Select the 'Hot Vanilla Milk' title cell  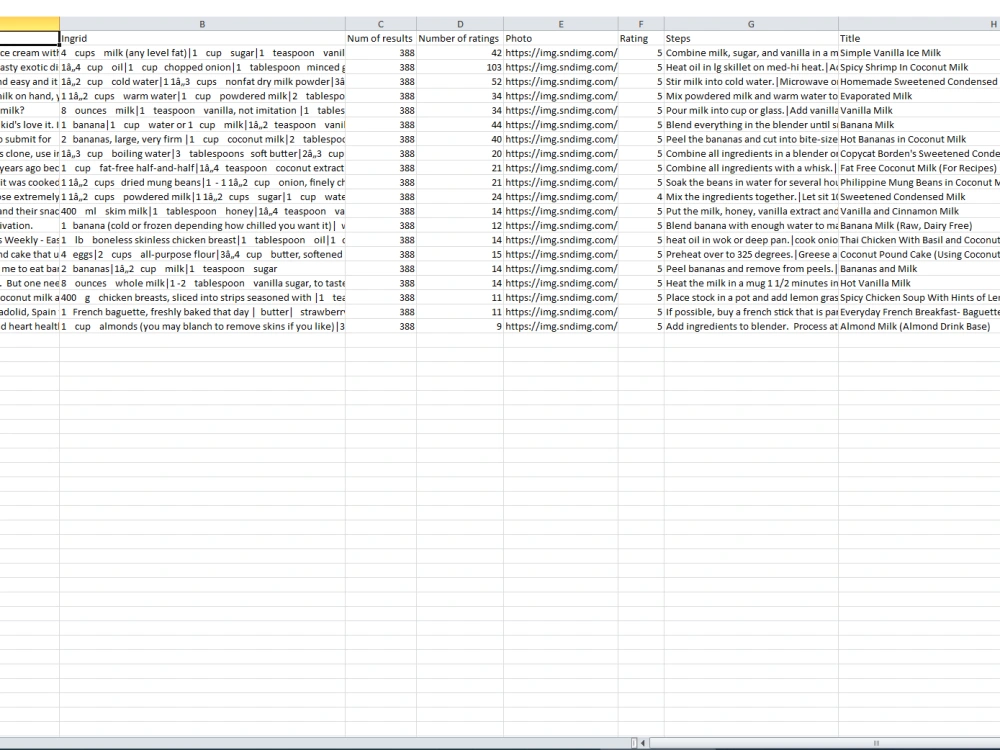pos(919,283)
